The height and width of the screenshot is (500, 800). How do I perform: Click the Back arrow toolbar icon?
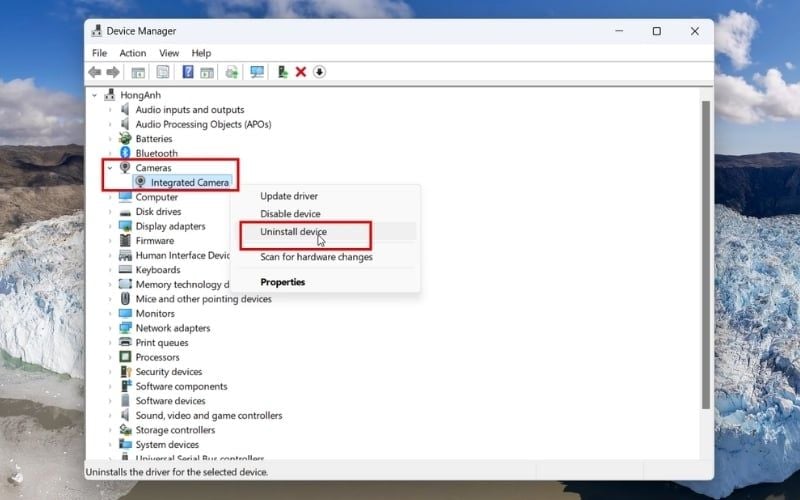pyautogui.click(x=94, y=72)
